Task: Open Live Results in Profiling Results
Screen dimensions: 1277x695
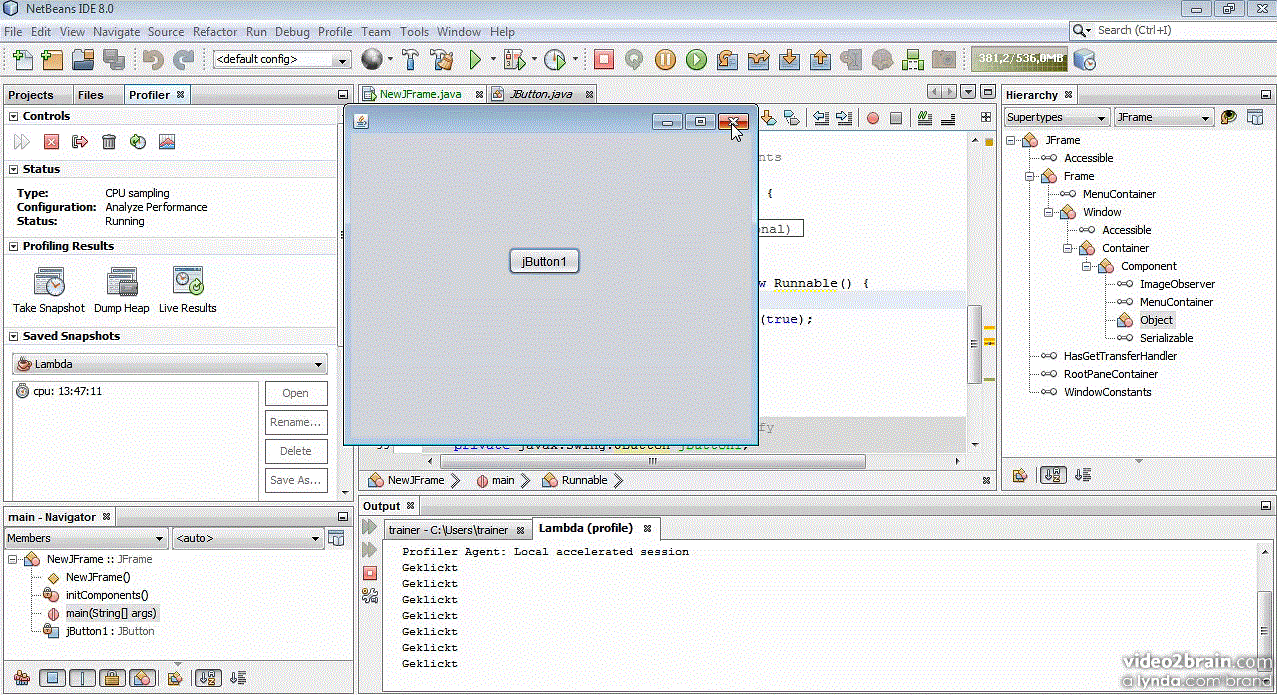Action: tap(188, 290)
